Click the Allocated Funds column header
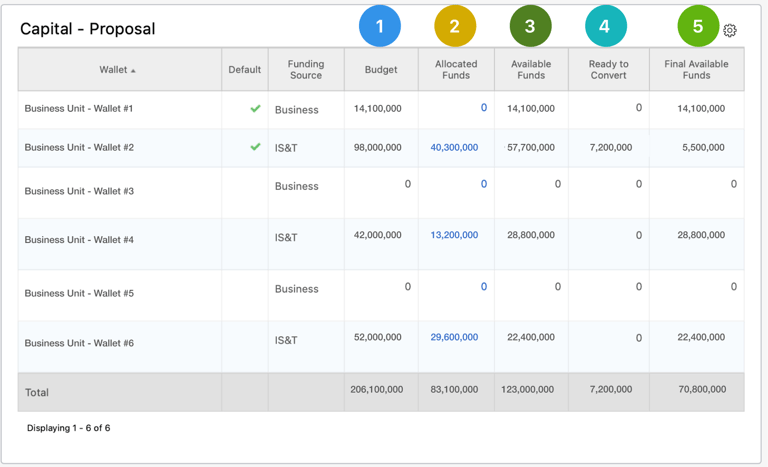The height and width of the screenshot is (467, 768). (456, 70)
